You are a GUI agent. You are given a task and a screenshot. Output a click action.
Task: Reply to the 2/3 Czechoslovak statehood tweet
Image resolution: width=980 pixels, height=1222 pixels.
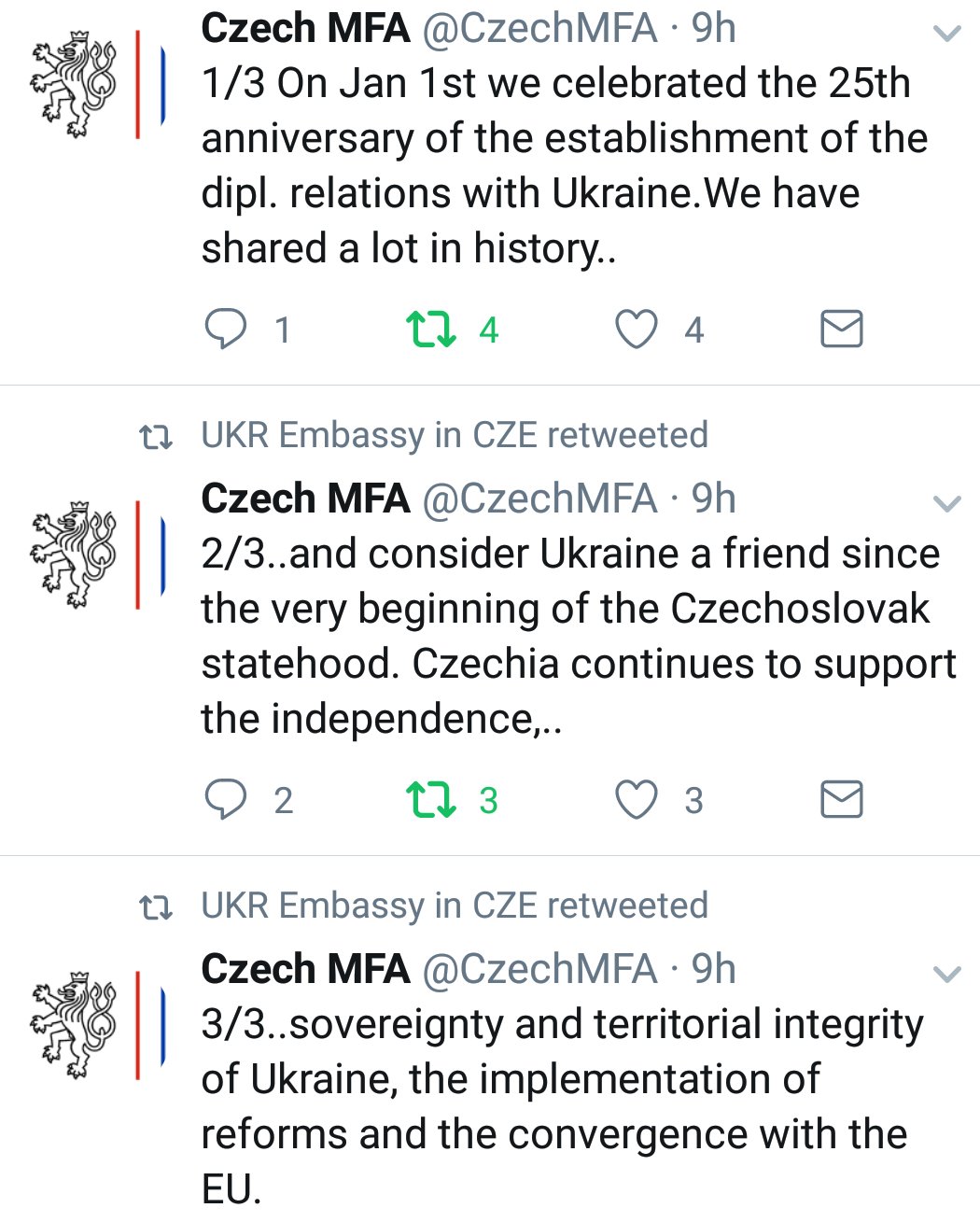coord(226,800)
